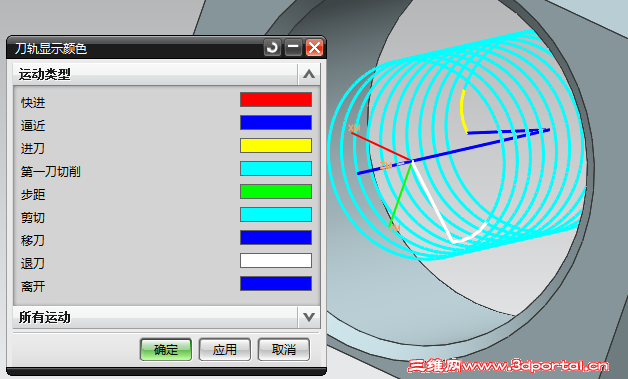Click the 移刀 label

[x=33, y=240]
